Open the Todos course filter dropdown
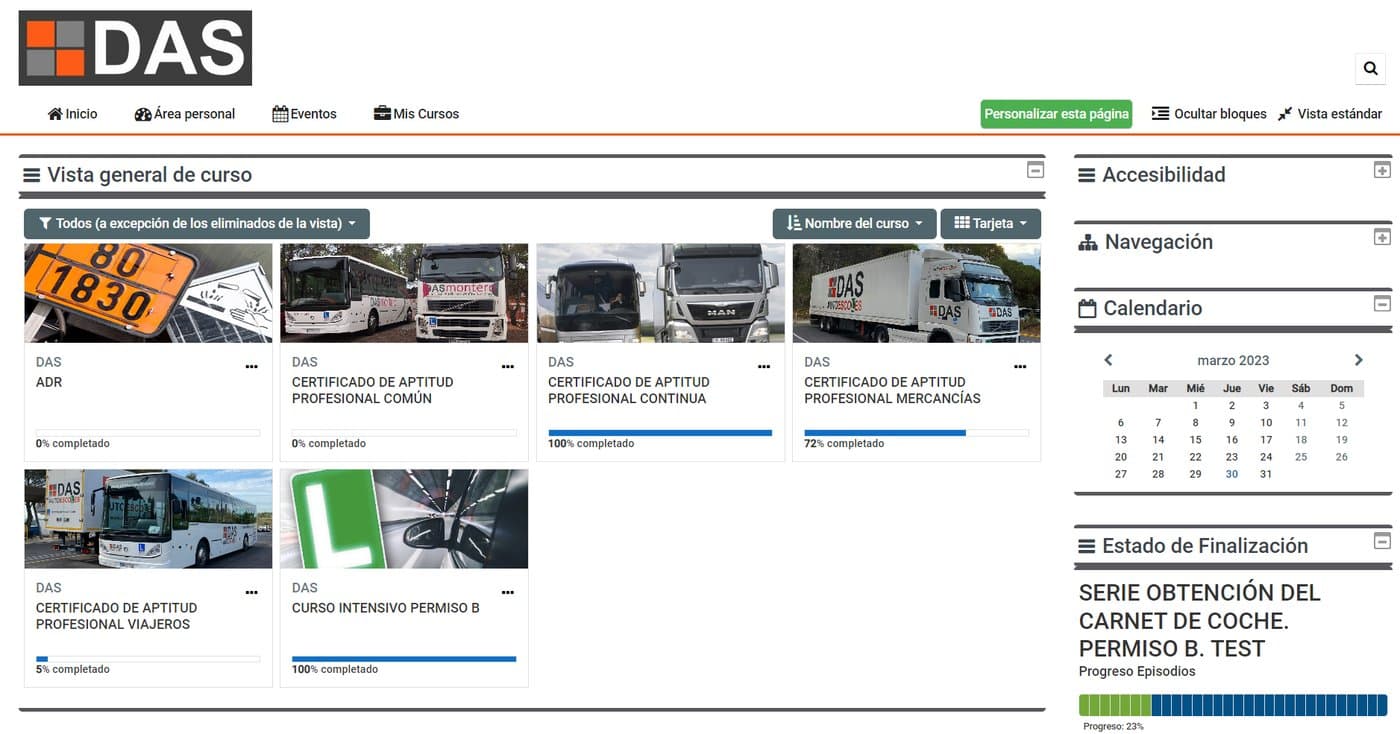The image size is (1400, 734). 197,224
